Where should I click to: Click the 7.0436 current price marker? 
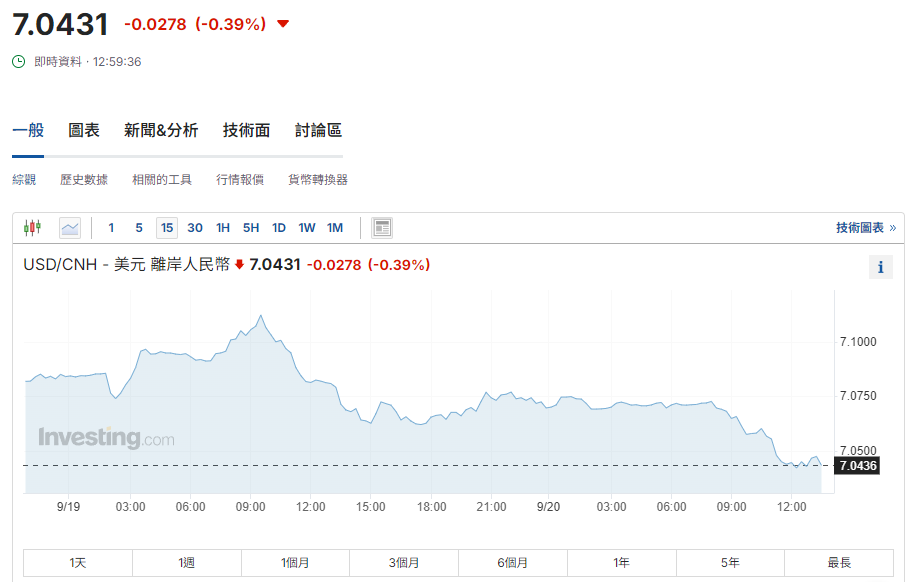click(x=858, y=466)
